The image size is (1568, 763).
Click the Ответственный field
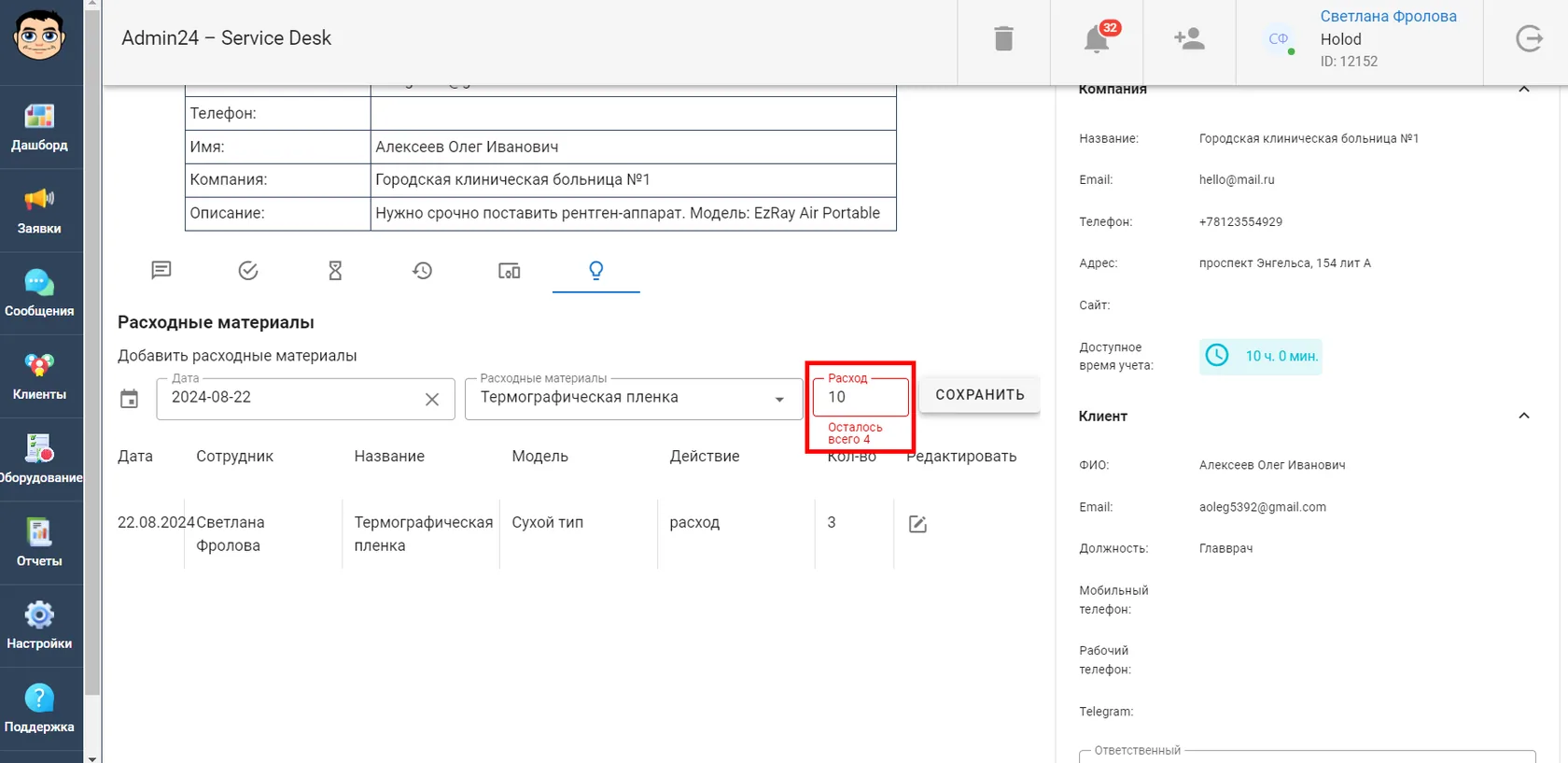click(x=1308, y=756)
